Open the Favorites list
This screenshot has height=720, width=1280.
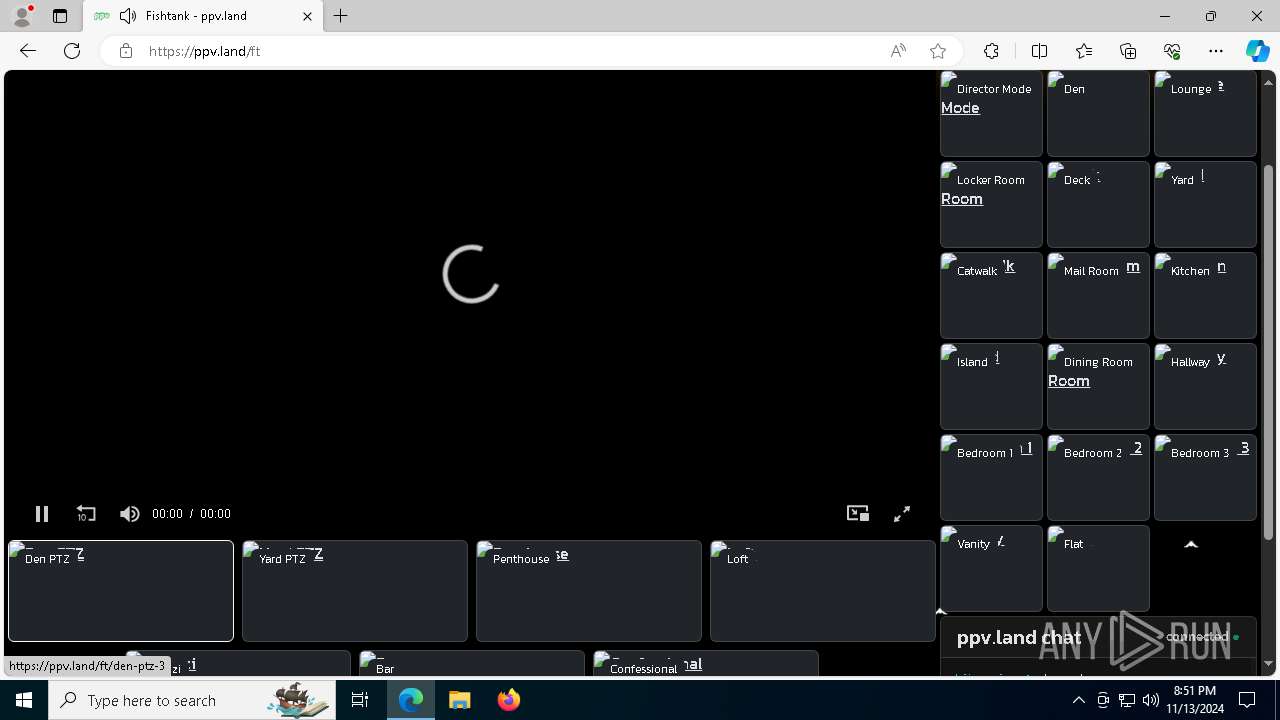(1084, 51)
